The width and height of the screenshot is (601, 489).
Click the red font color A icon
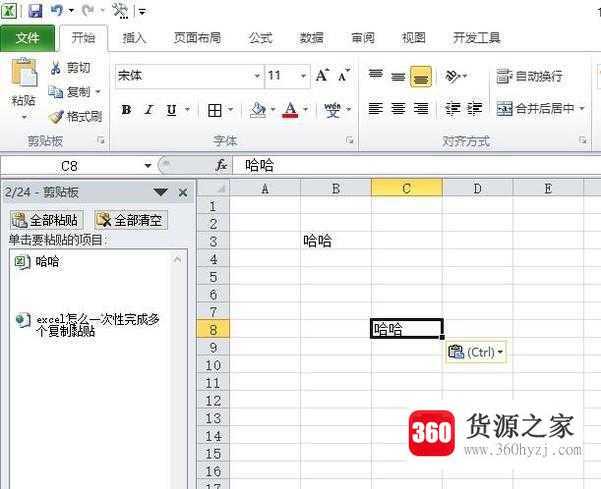[x=290, y=110]
